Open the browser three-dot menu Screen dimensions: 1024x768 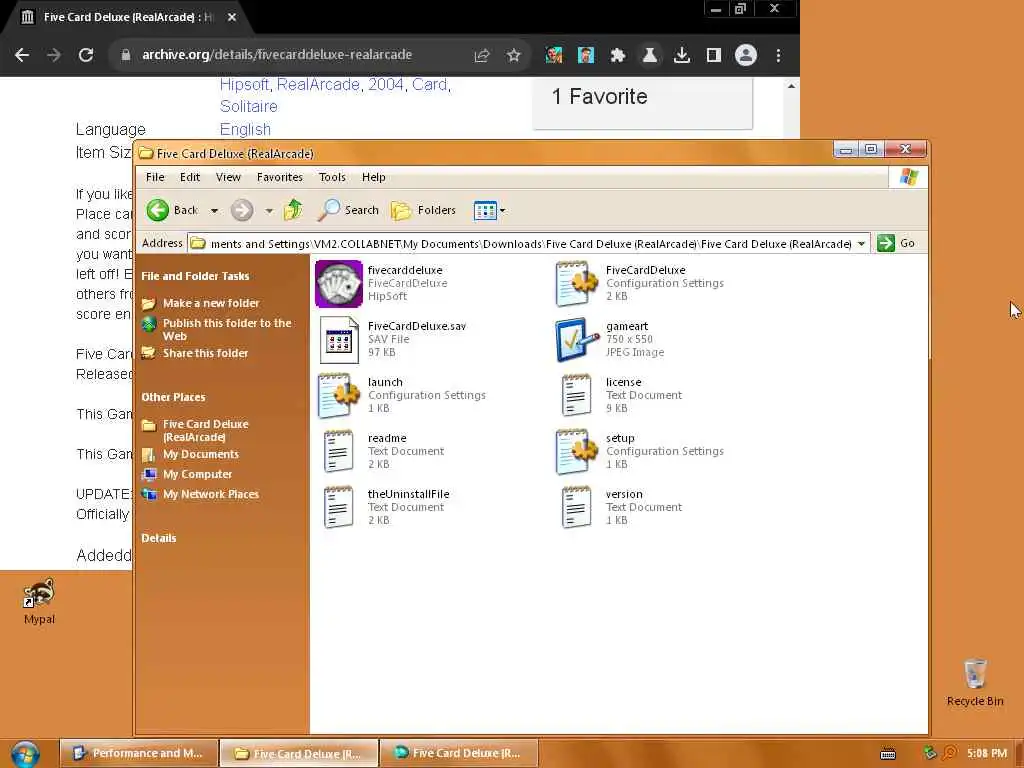[778, 56]
